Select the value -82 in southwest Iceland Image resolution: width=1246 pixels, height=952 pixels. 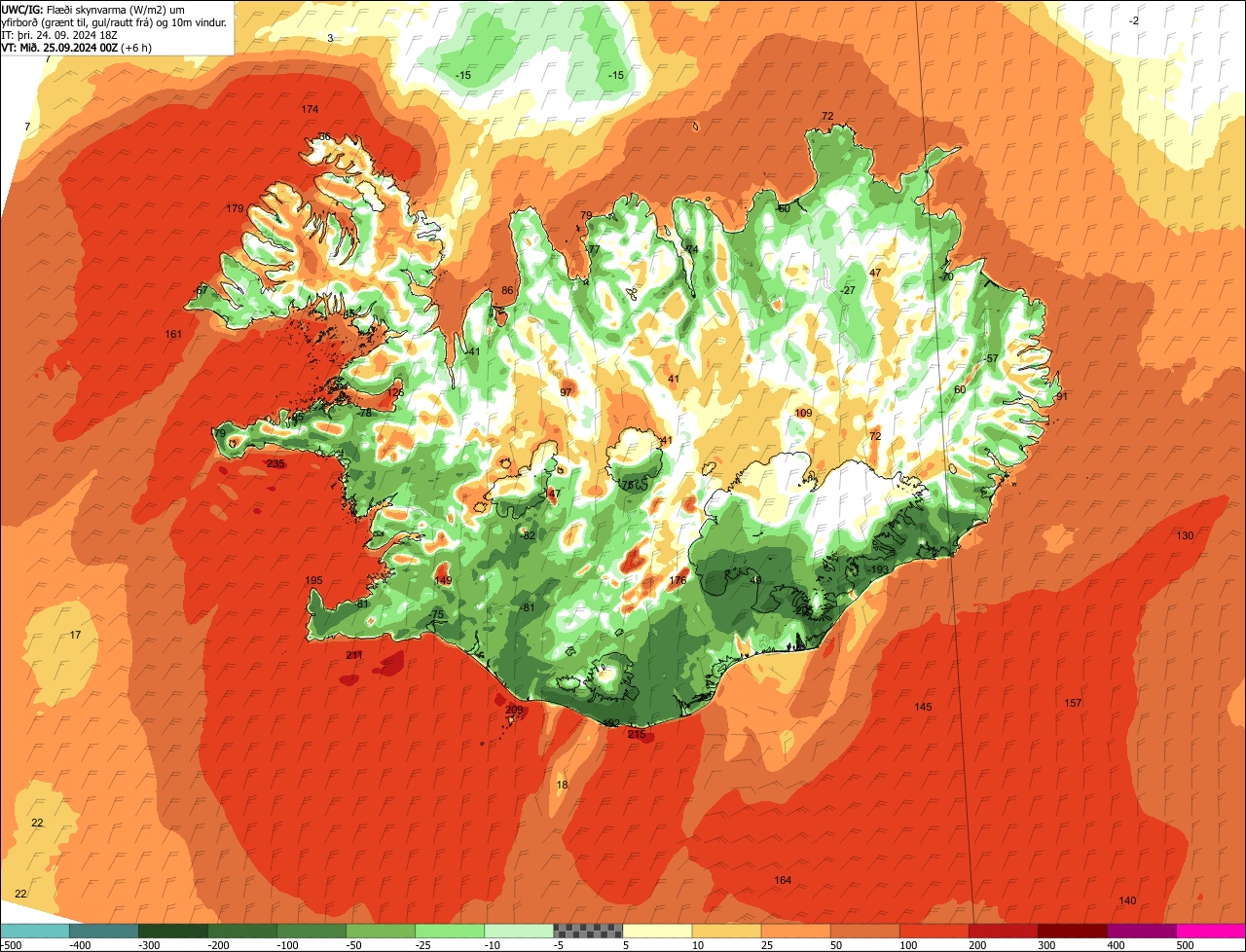tap(529, 535)
